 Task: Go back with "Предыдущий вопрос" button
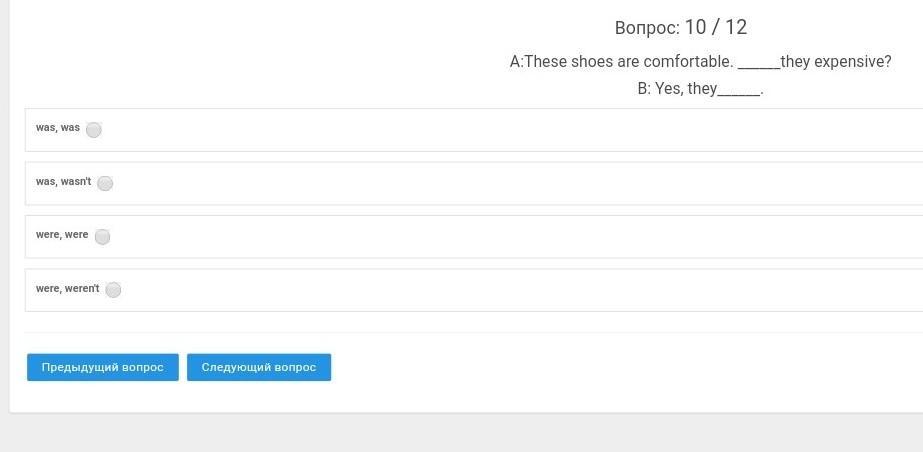tap(102, 367)
